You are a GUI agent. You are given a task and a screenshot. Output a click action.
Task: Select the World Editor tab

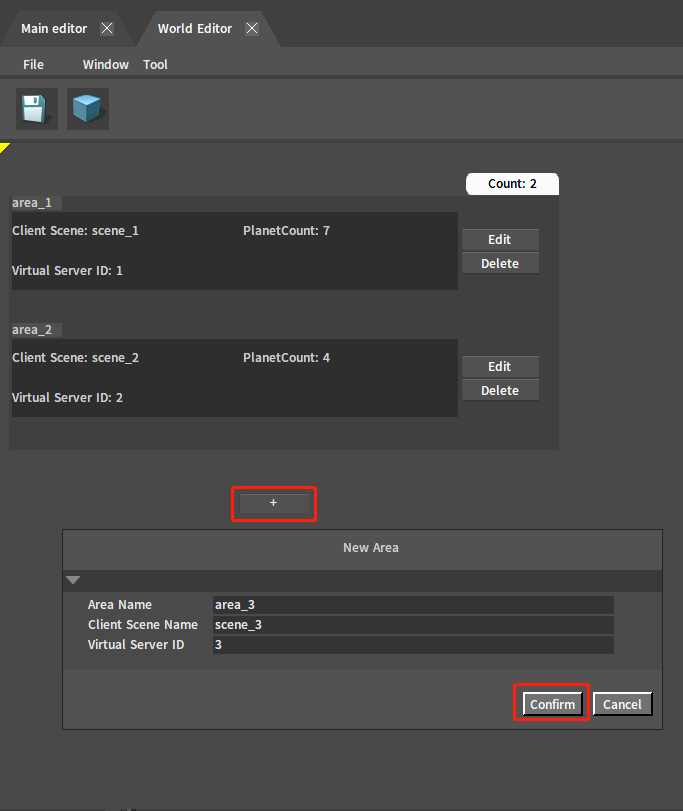tap(195, 29)
